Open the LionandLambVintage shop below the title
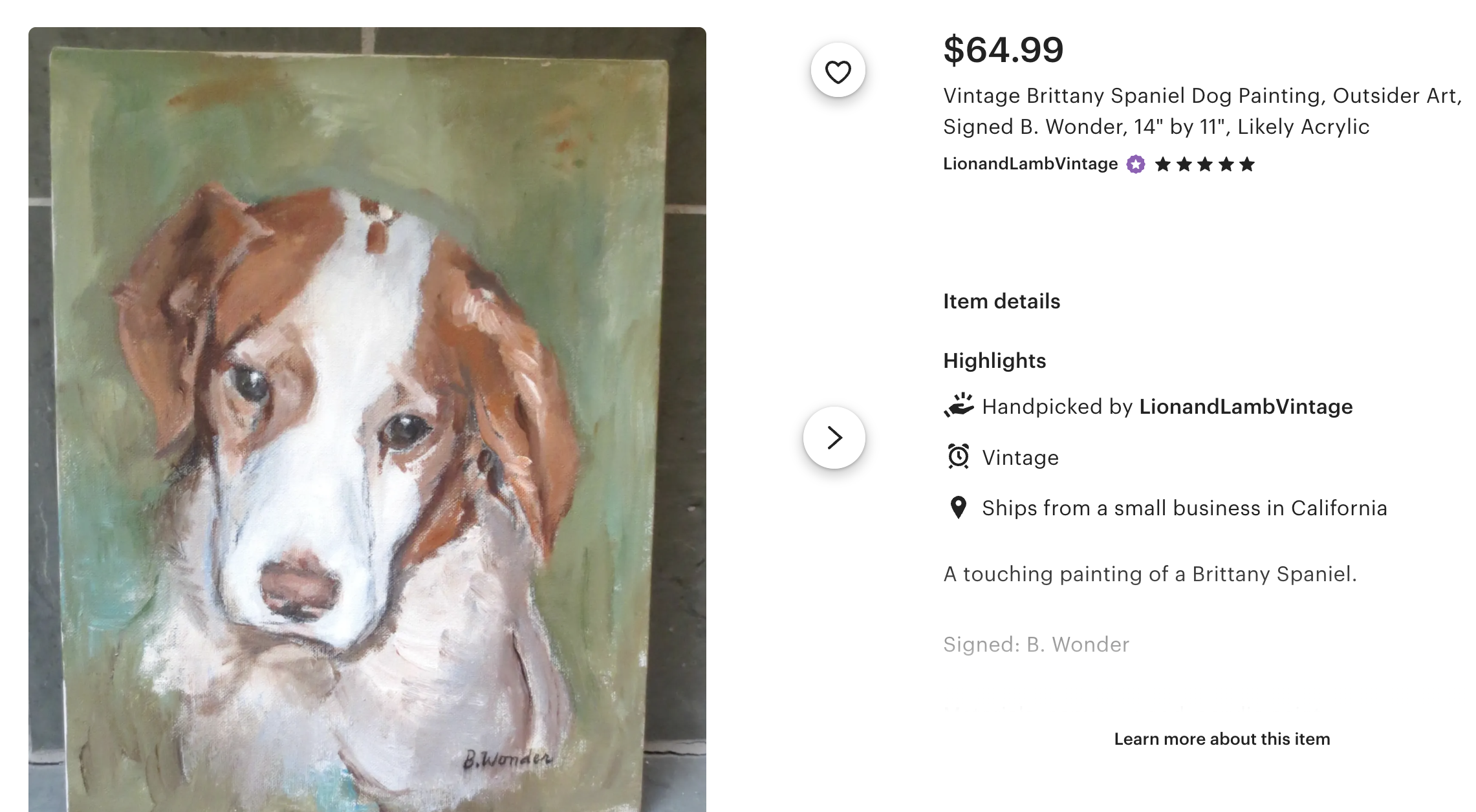Screen dimensions: 1476x812 pos(1030,164)
